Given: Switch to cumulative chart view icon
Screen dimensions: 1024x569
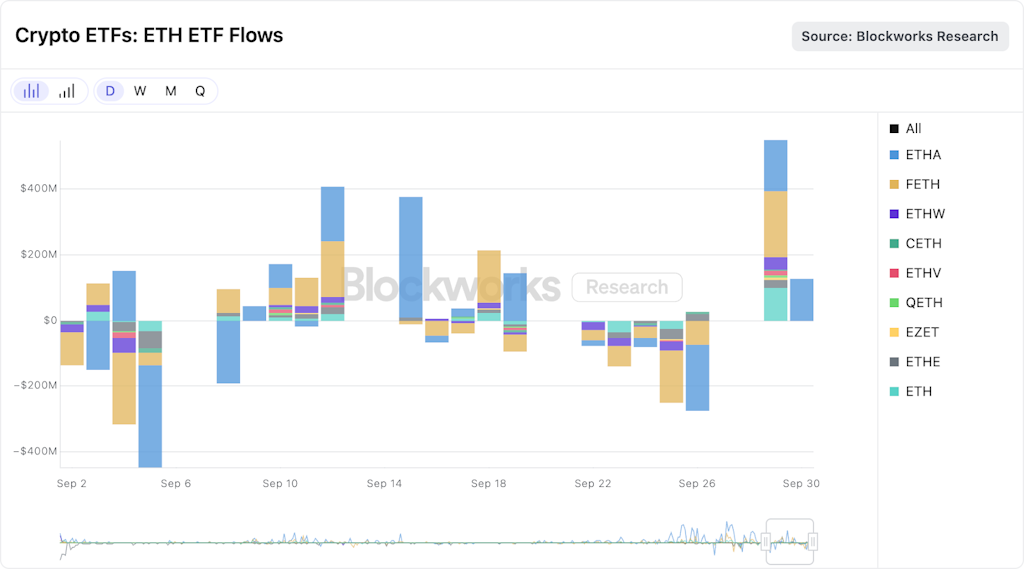Looking at the screenshot, I should coord(66,91).
